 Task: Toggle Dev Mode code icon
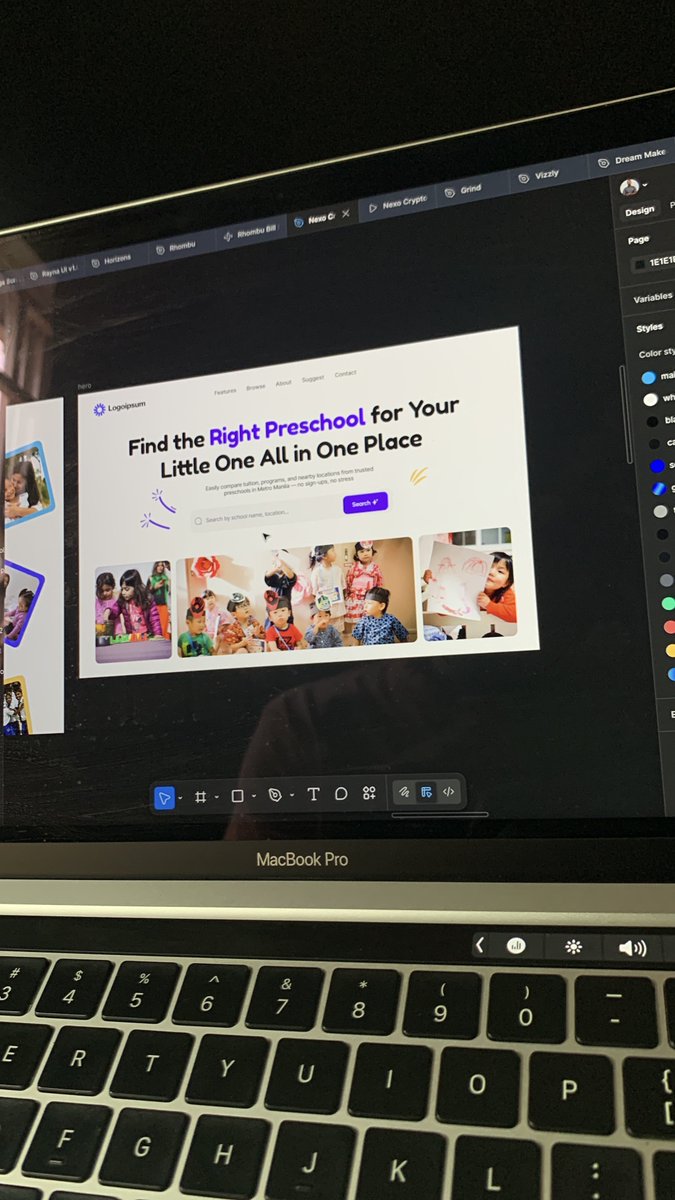pyautogui.click(x=448, y=790)
